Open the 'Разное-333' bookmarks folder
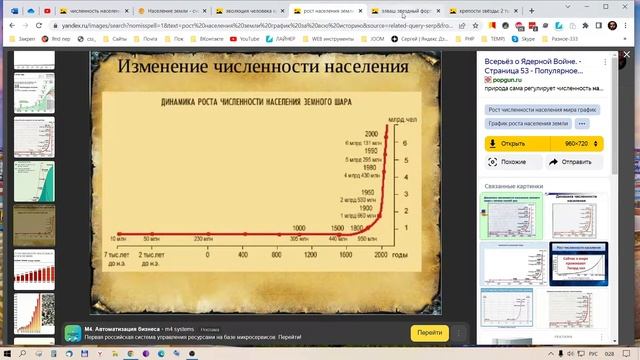Screen dimensions: 640x360 [560, 39]
